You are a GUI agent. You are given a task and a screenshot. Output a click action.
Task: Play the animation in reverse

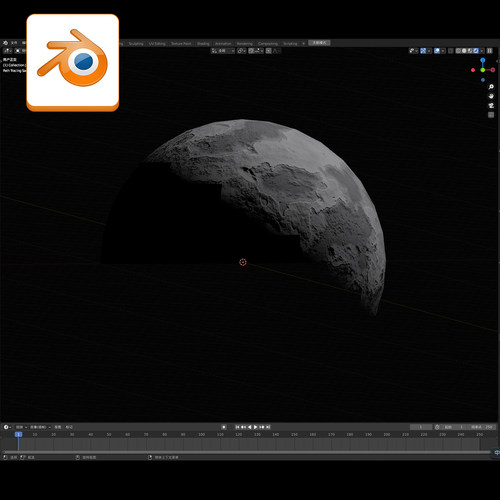[x=250, y=427]
